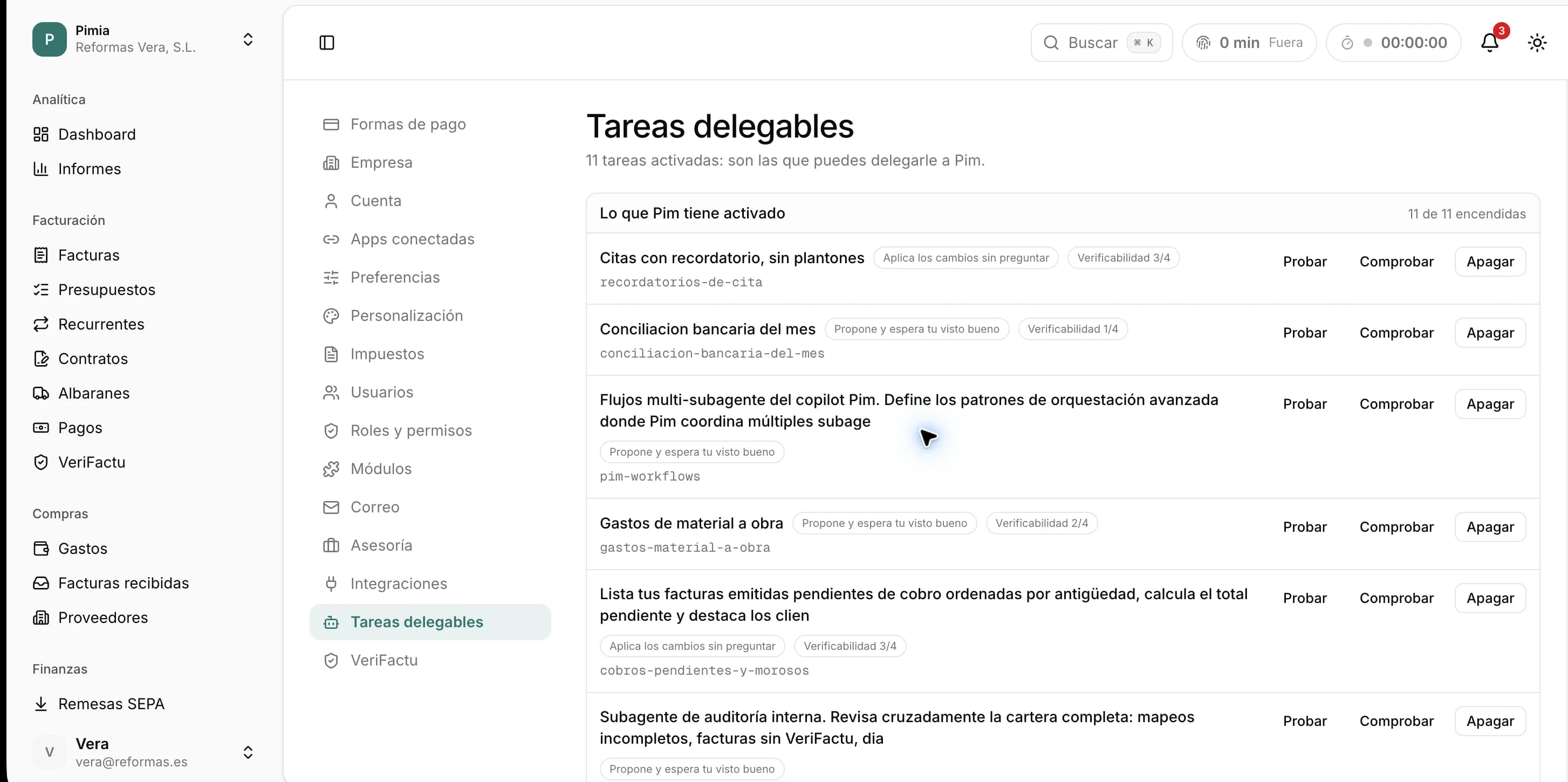Click the 0 min Fuera clock-in pill

(x=1249, y=43)
